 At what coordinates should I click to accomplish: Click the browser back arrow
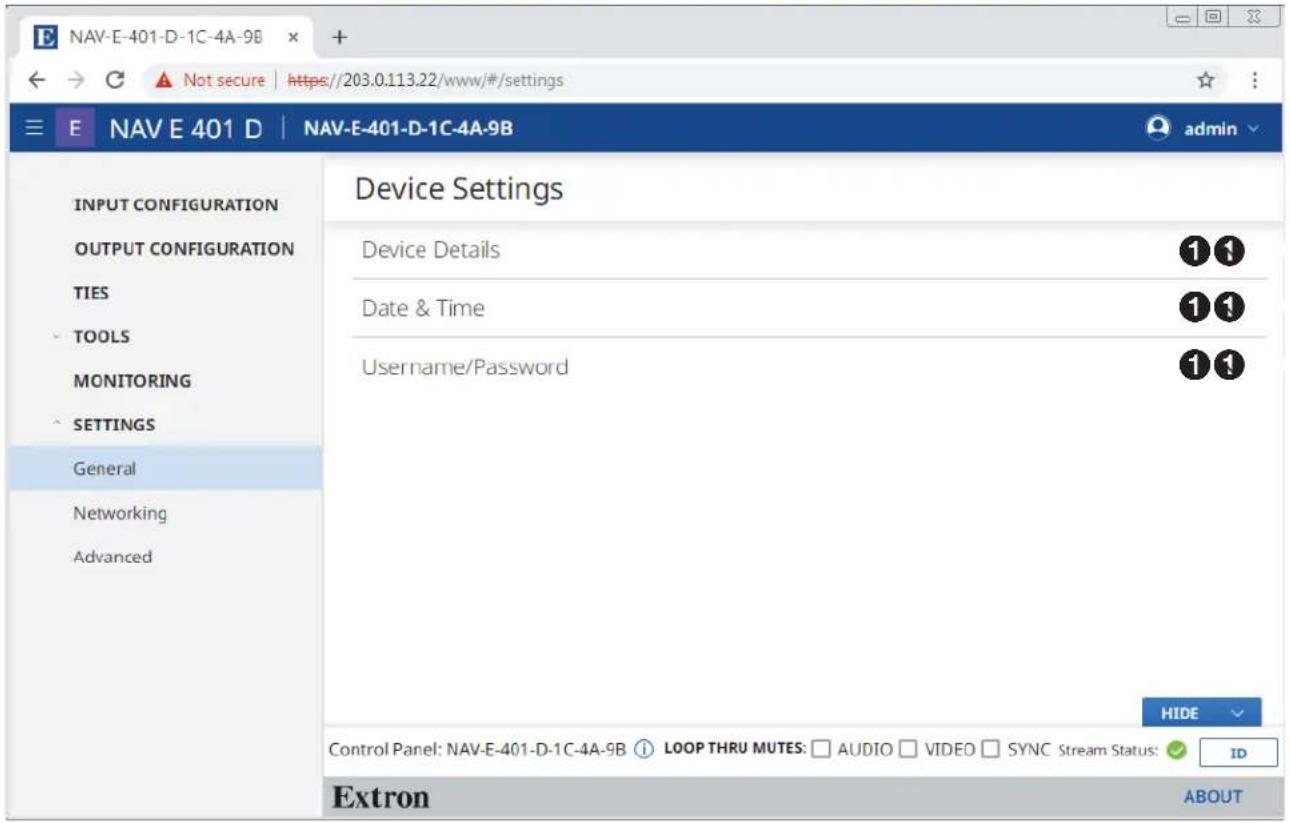point(36,80)
